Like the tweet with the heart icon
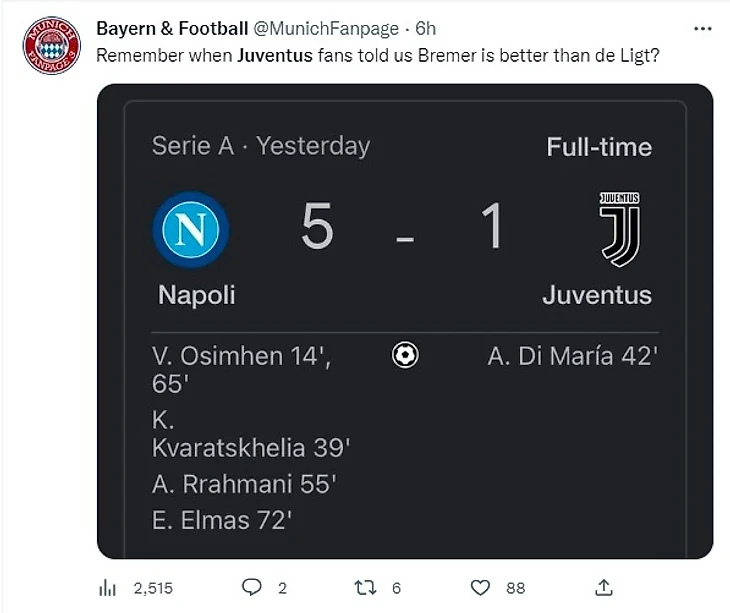The image size is (730, 613). 481,588
